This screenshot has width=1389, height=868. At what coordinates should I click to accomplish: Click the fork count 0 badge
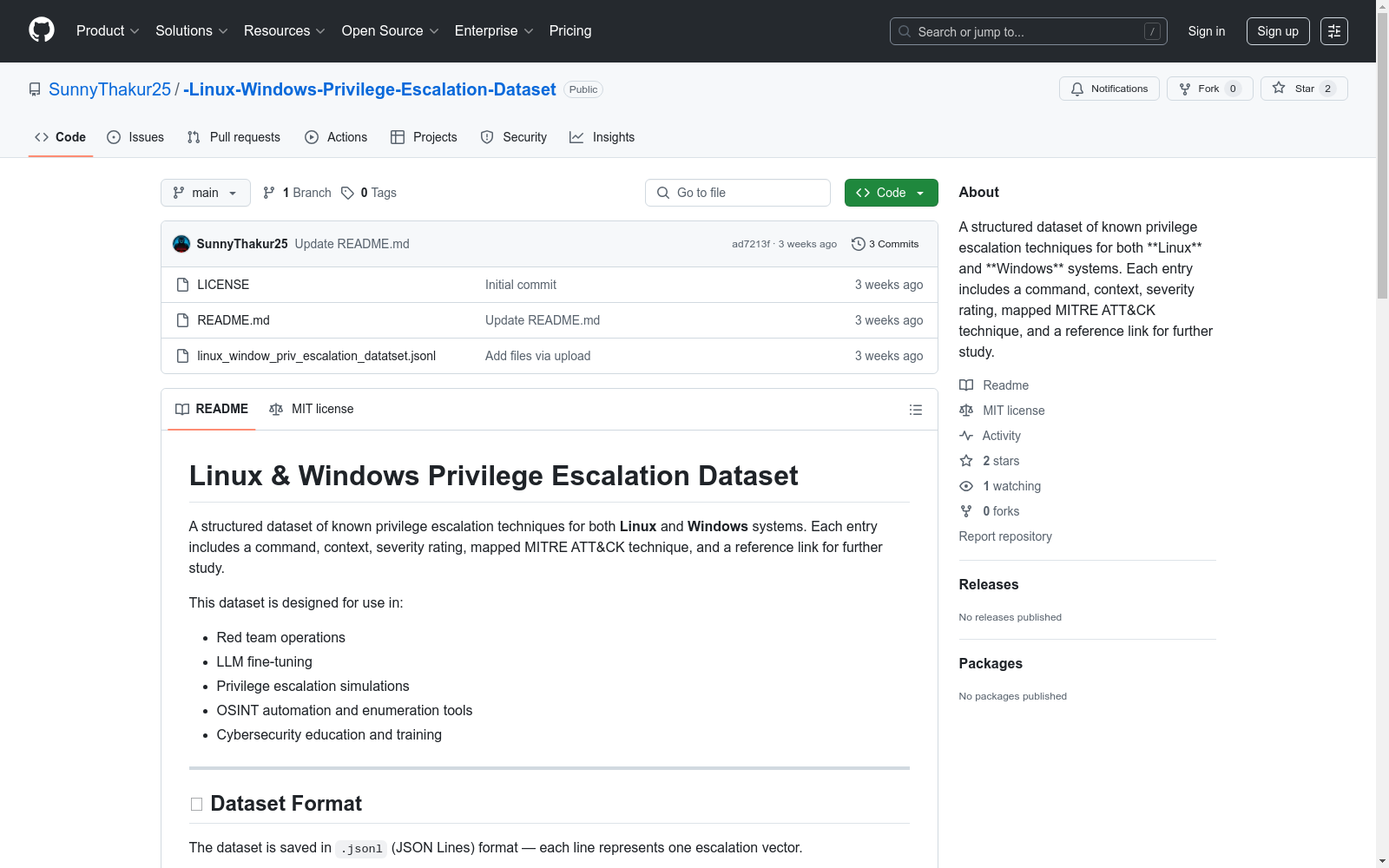1233,89
